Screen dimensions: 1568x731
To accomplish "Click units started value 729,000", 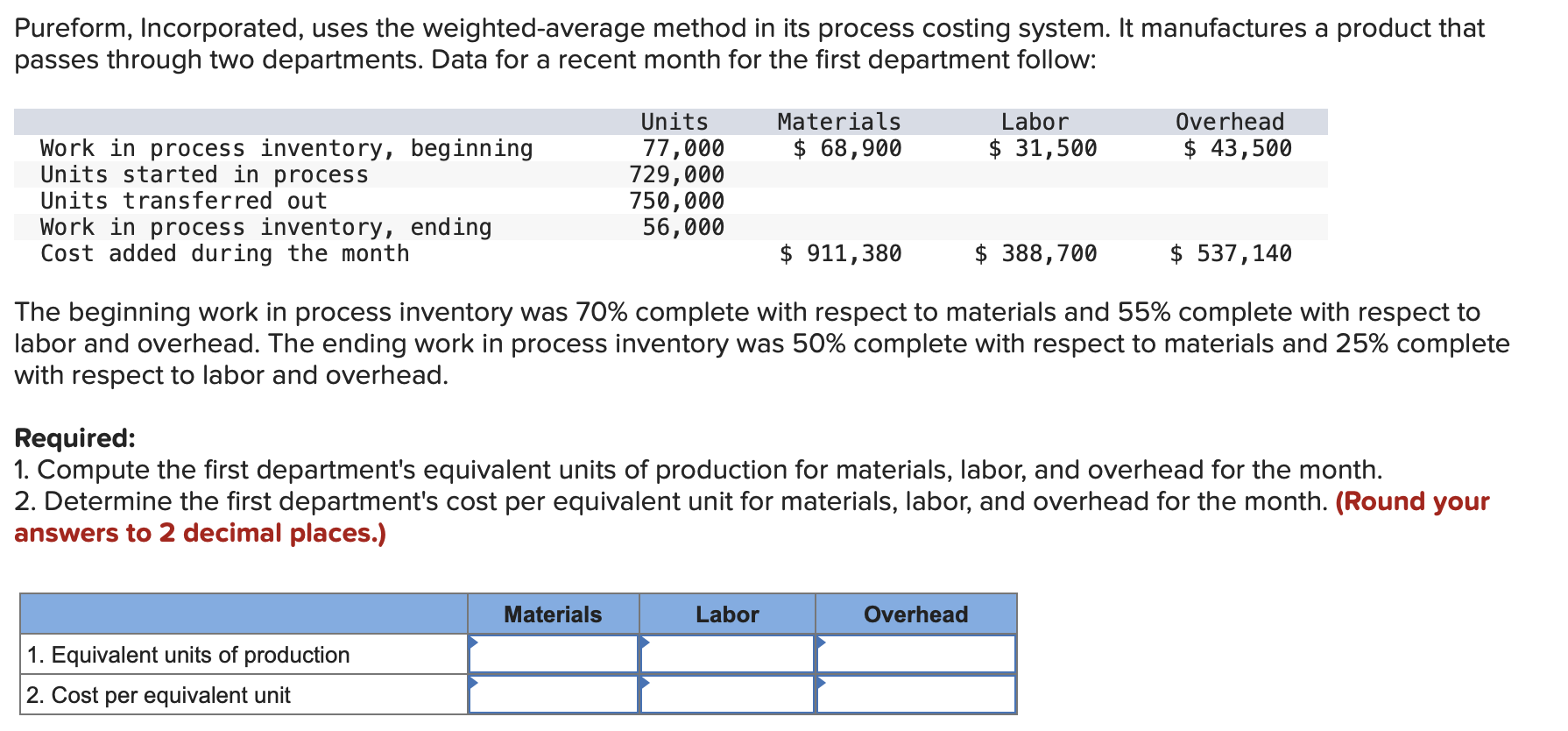I will click(677, 174).
